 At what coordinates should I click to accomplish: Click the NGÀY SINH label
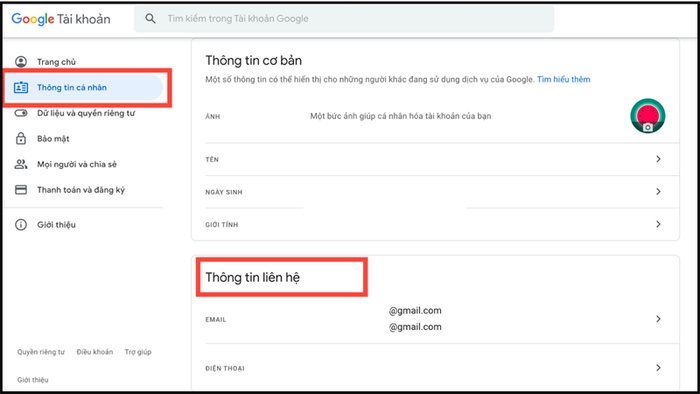(x=224, y=192)
